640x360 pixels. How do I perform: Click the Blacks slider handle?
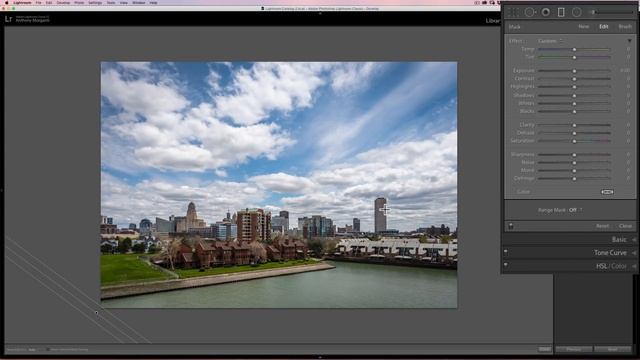pos(574,111)
